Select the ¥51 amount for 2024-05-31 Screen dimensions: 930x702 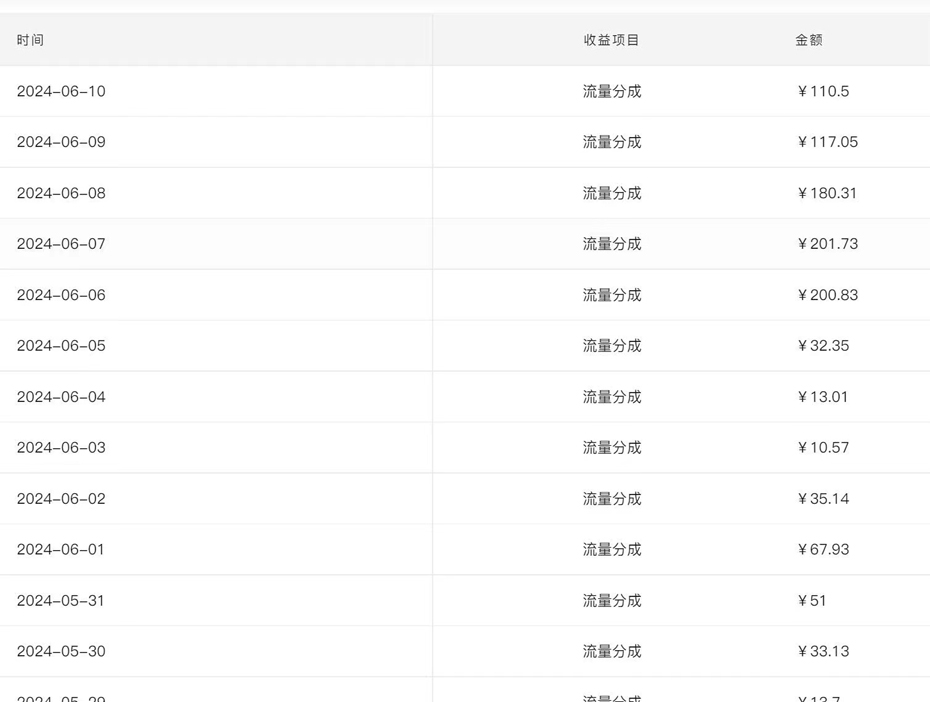tap(812, 600)
